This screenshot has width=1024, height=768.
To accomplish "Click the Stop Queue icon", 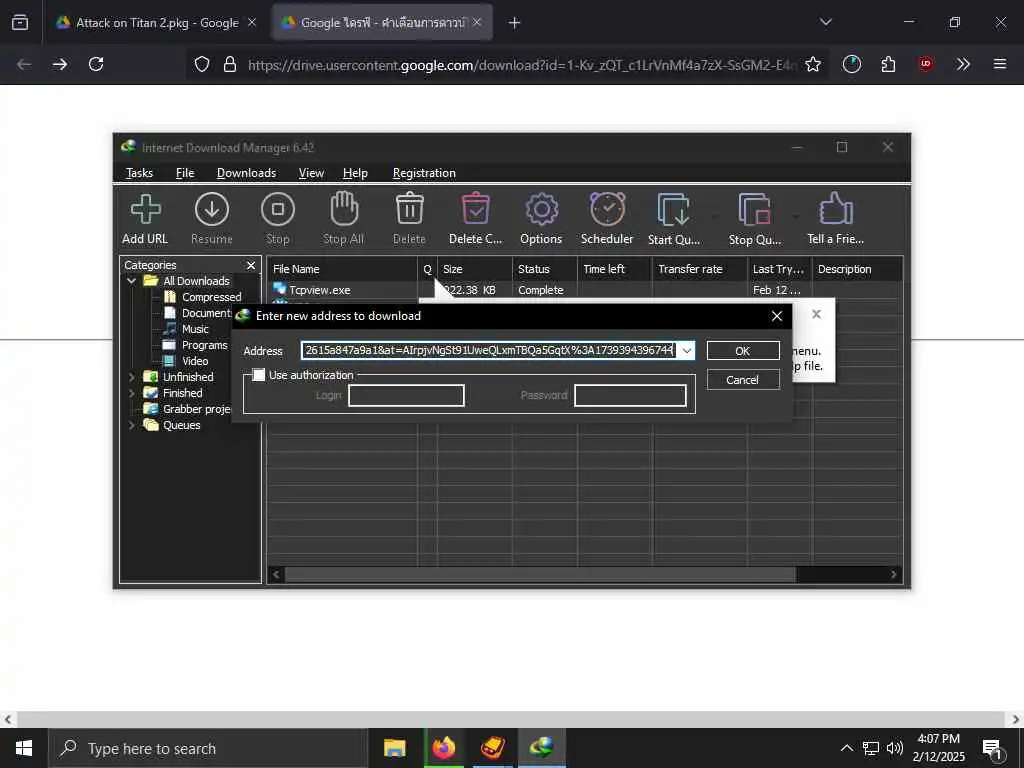I will pos(754,210).
